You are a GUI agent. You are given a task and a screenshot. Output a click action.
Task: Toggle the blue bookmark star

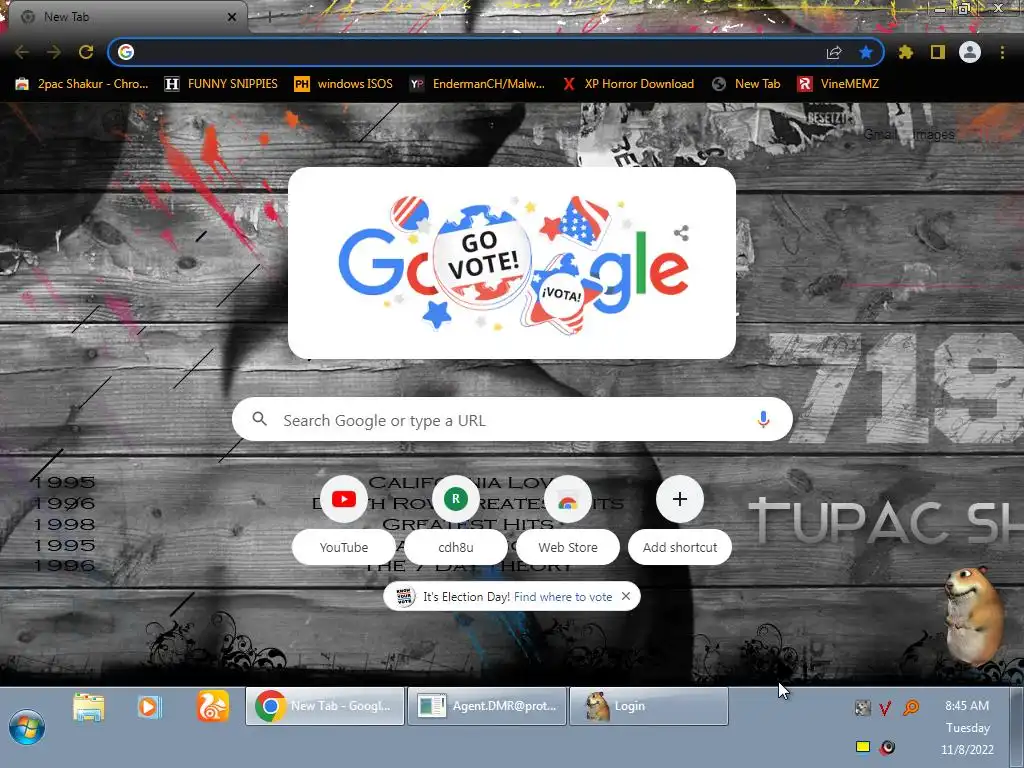click(x=866, y=52)
